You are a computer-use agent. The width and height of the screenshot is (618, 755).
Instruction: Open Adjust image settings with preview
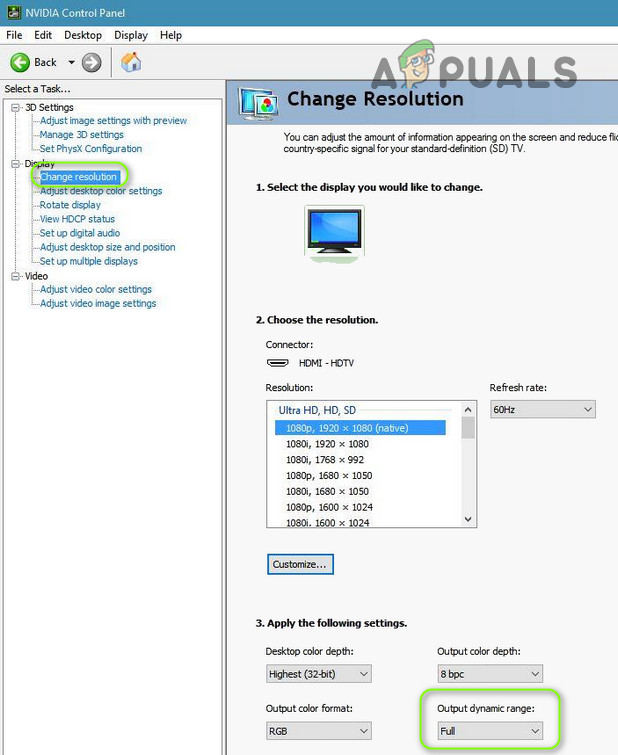[113, 120]
